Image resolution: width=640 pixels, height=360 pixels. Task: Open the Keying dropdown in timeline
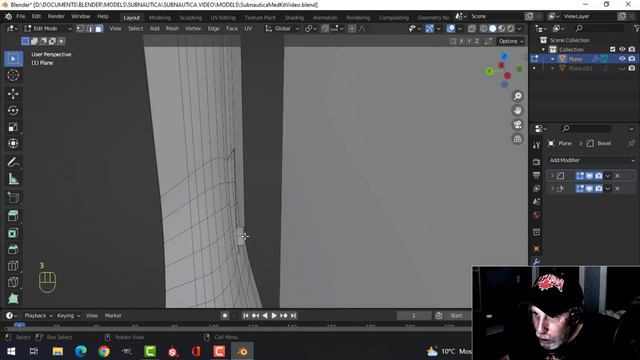click(68, 316)
